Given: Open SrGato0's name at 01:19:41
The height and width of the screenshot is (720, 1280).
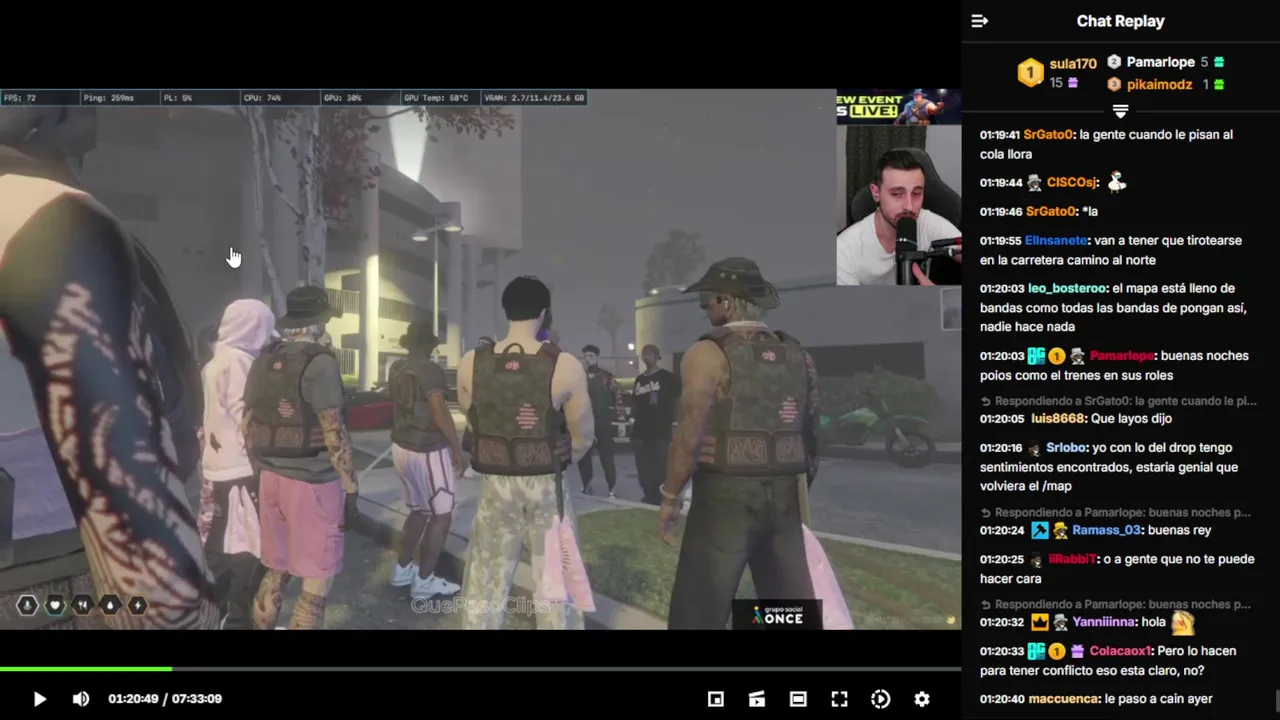Looking at the screenshot, I should coord(1050,135).
